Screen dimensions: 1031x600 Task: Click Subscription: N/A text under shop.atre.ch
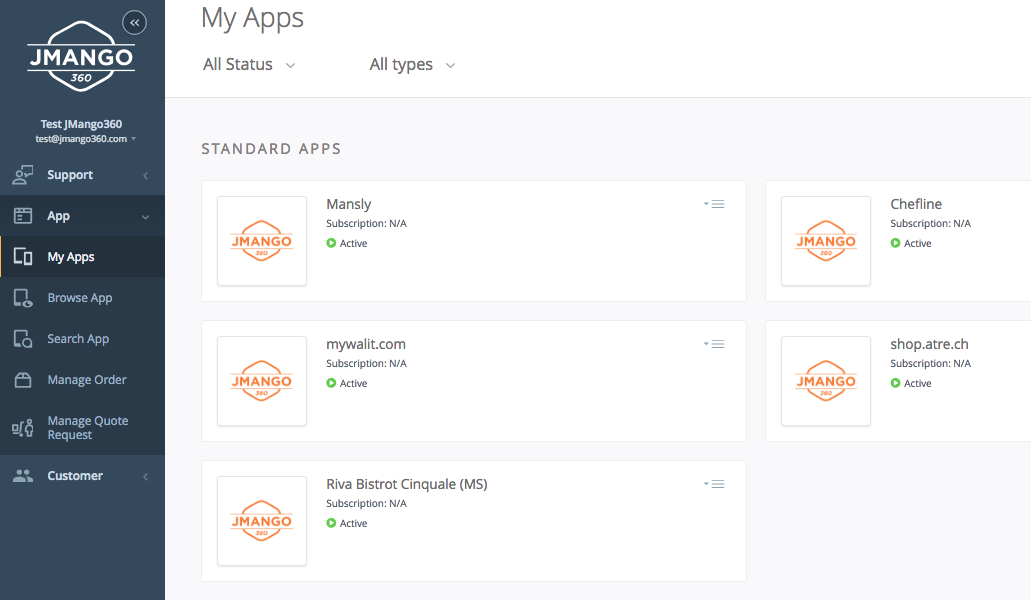pyautogui.click(x=930, y=363)
